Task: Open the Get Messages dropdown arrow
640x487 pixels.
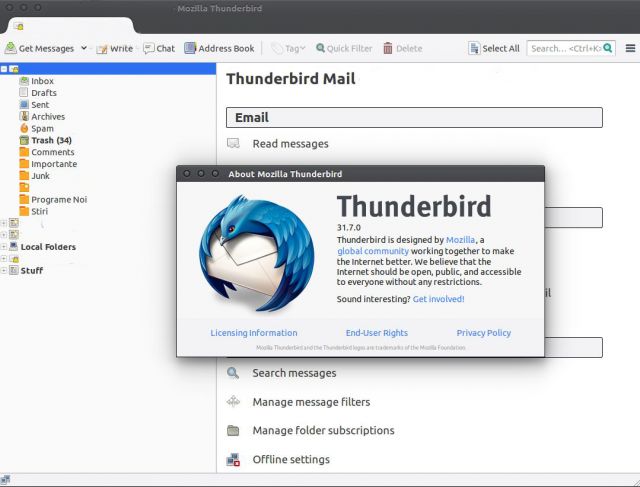Action: pos(84,48)
